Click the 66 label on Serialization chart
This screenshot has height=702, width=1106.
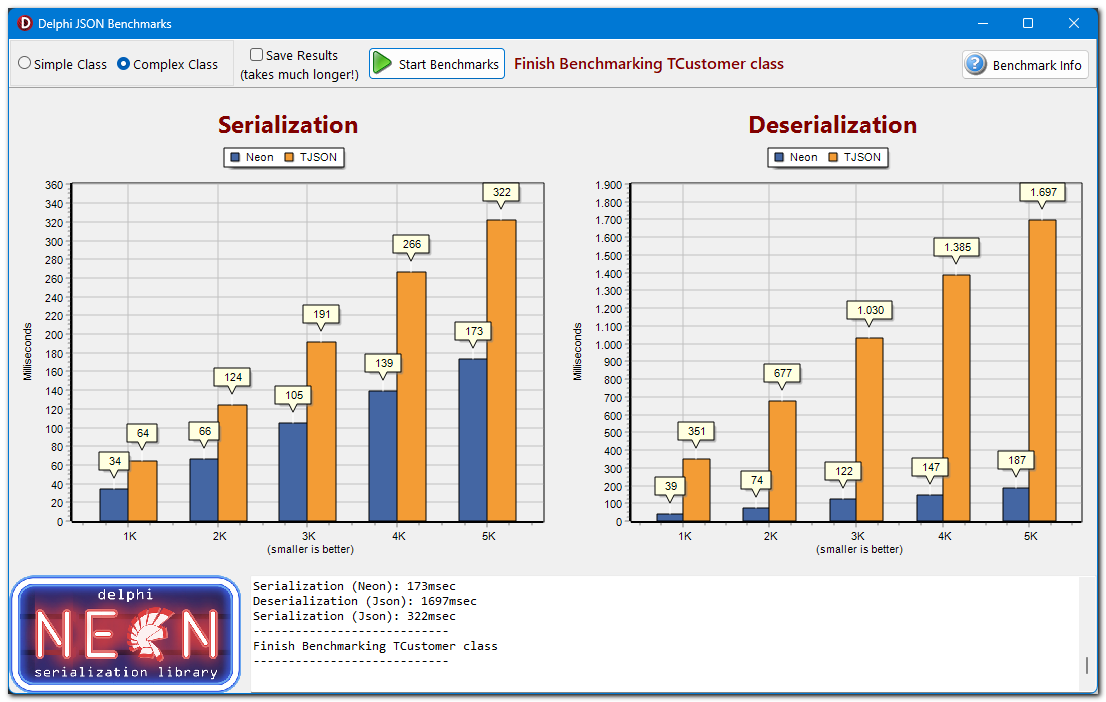[205, 431]
